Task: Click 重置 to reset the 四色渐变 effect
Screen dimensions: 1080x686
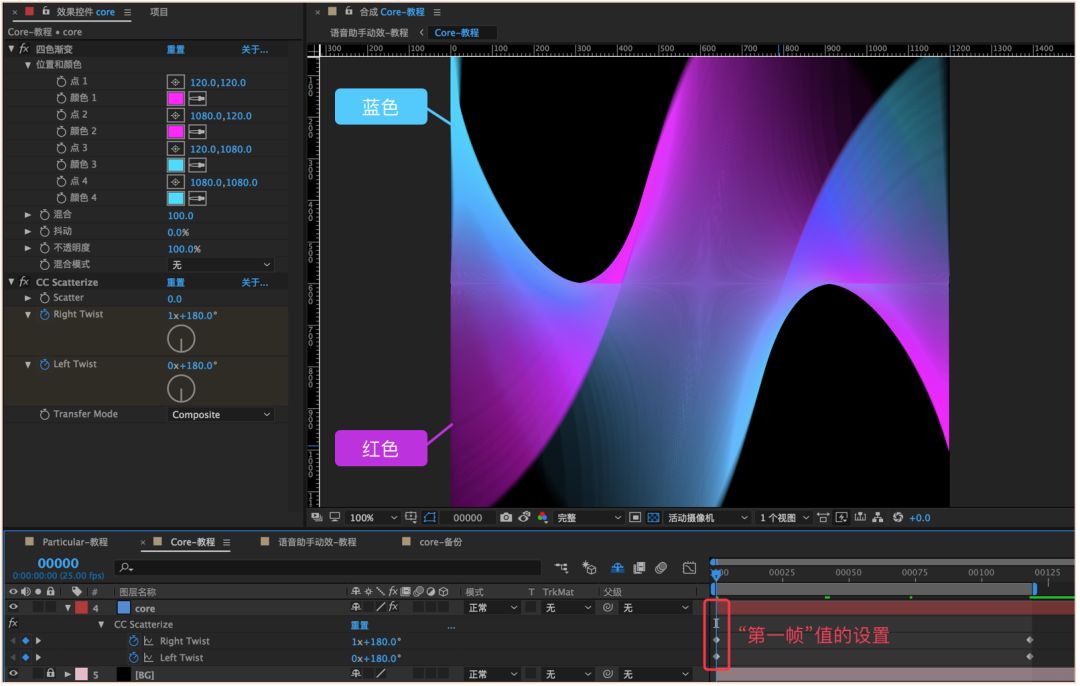Action: pyautogui.click(x=176, y=50)
